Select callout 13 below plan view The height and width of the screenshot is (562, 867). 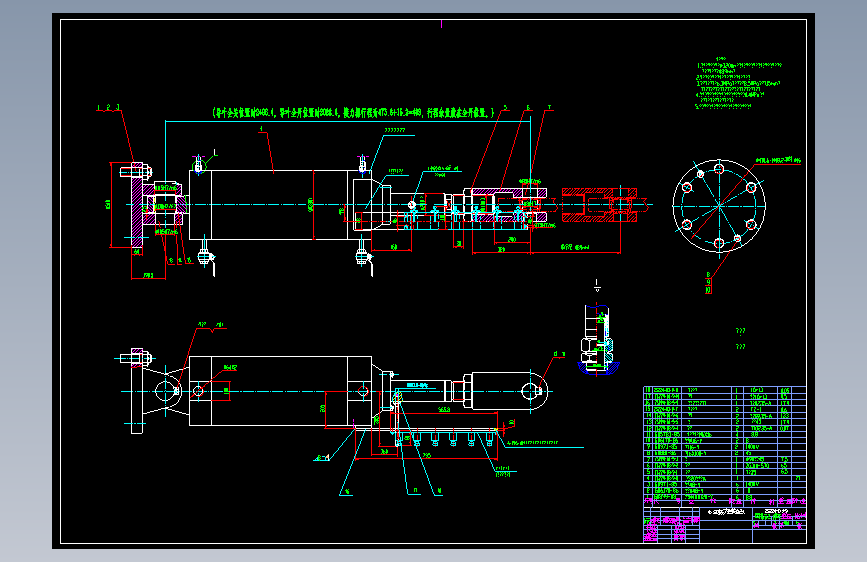click(x=415, y=491)
